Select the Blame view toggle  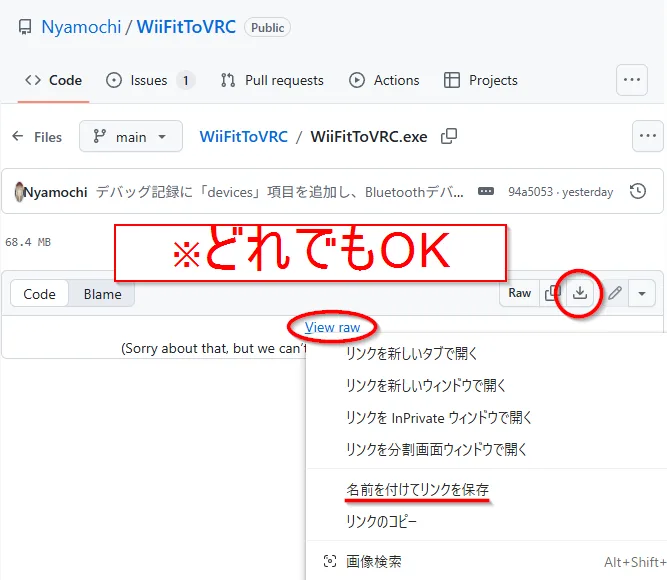click(102, 294)
